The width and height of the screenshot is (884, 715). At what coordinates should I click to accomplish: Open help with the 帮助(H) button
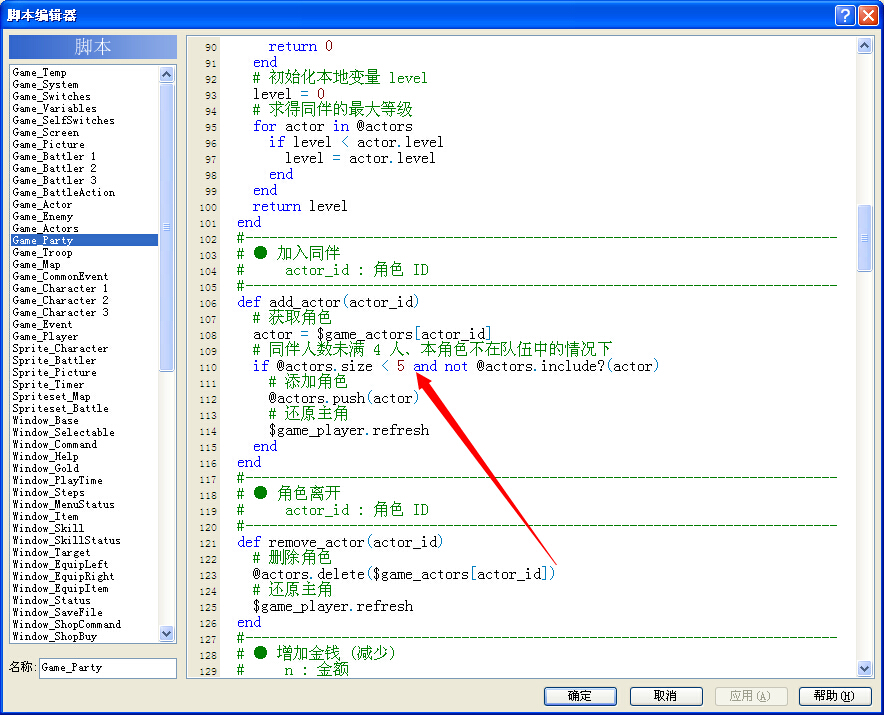tap(835, 696)
